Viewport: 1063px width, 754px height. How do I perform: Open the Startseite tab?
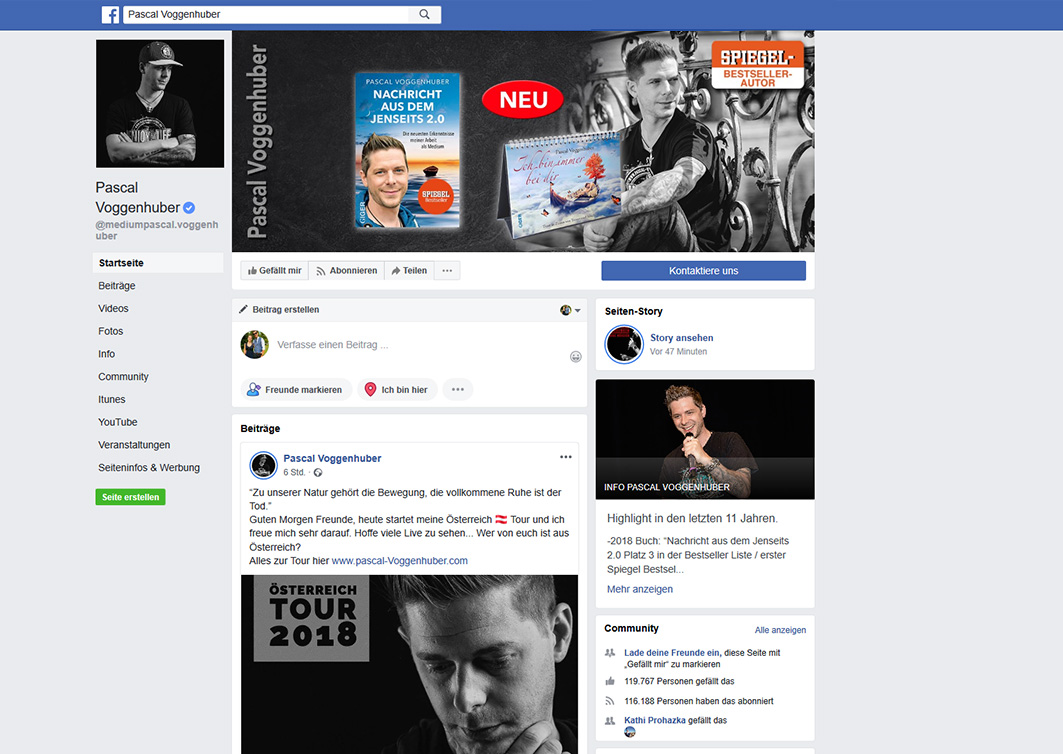[158, 263]
